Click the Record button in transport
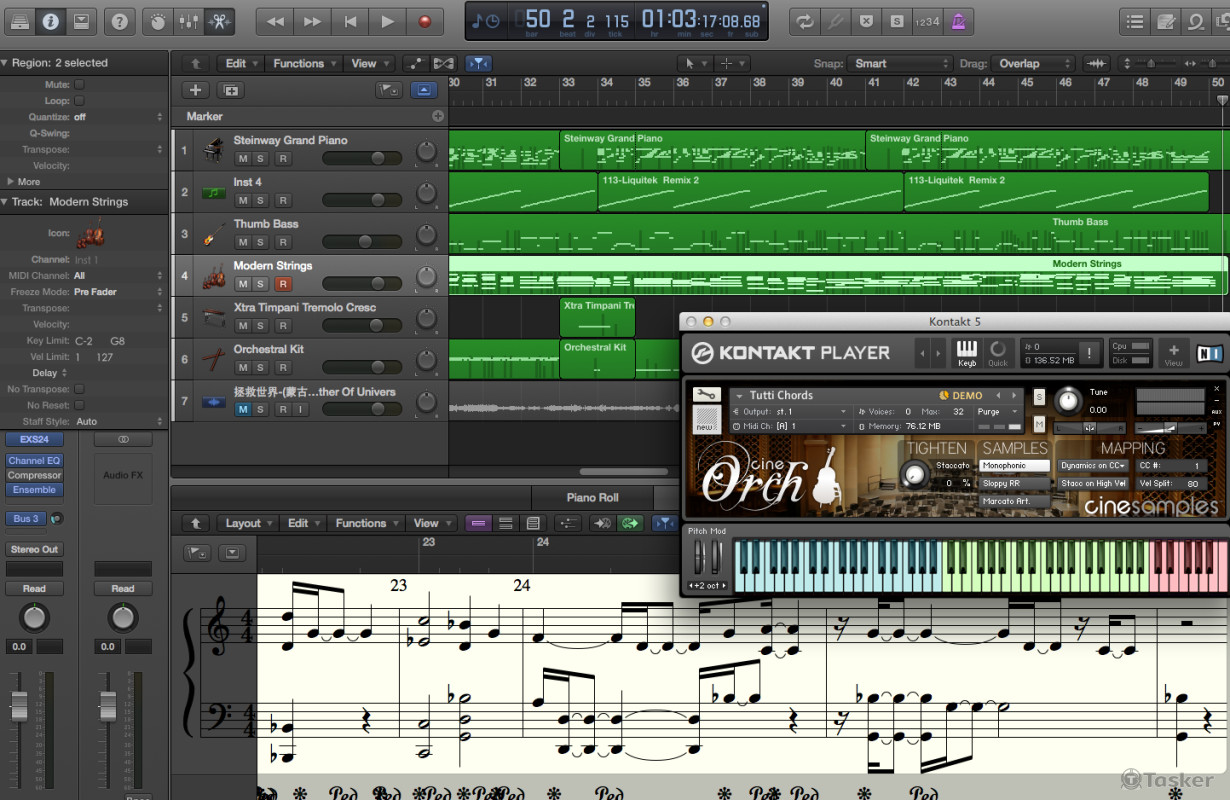This screenshot has height=800, width=1230. [424, 21]
